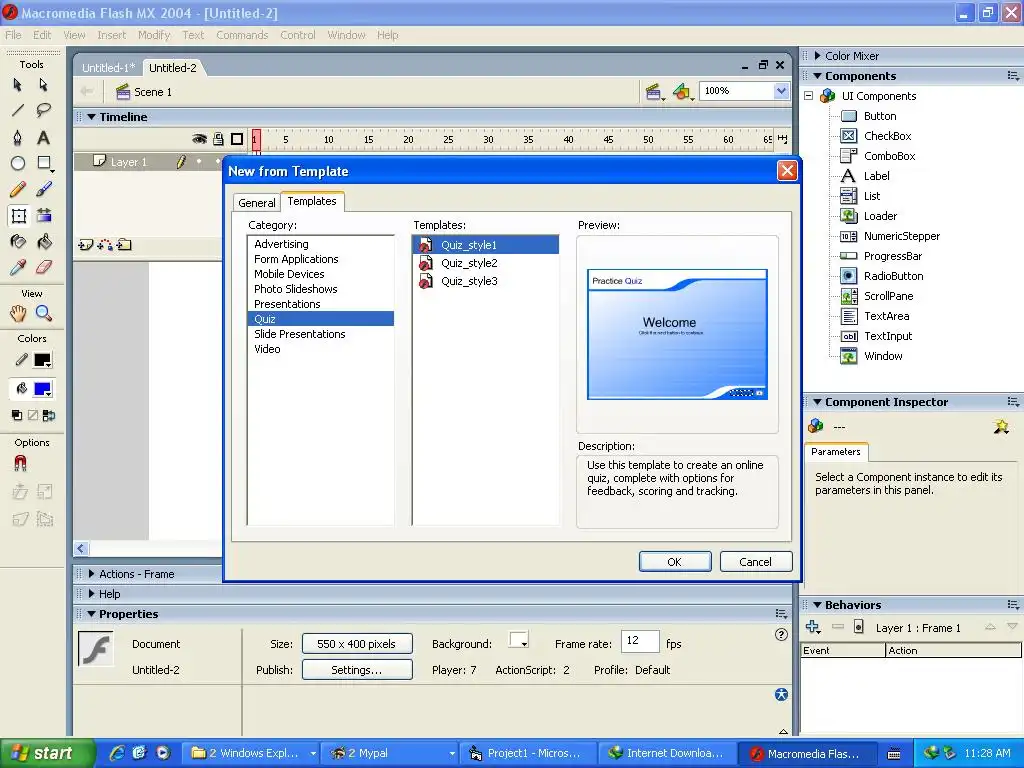Select the Line tool
The width and height of the screenshot is (1024, 768).
coord(18,110)
